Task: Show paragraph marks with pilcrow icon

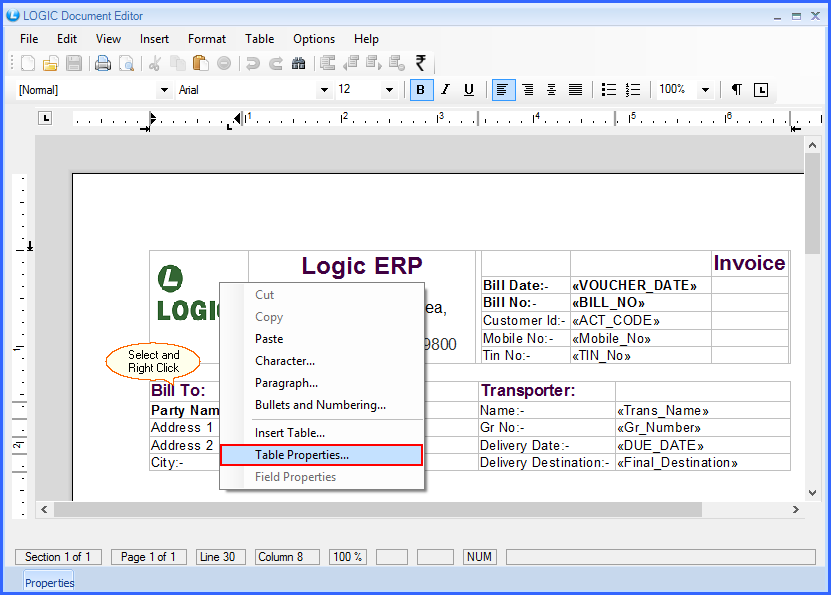Action: point(737,90)
